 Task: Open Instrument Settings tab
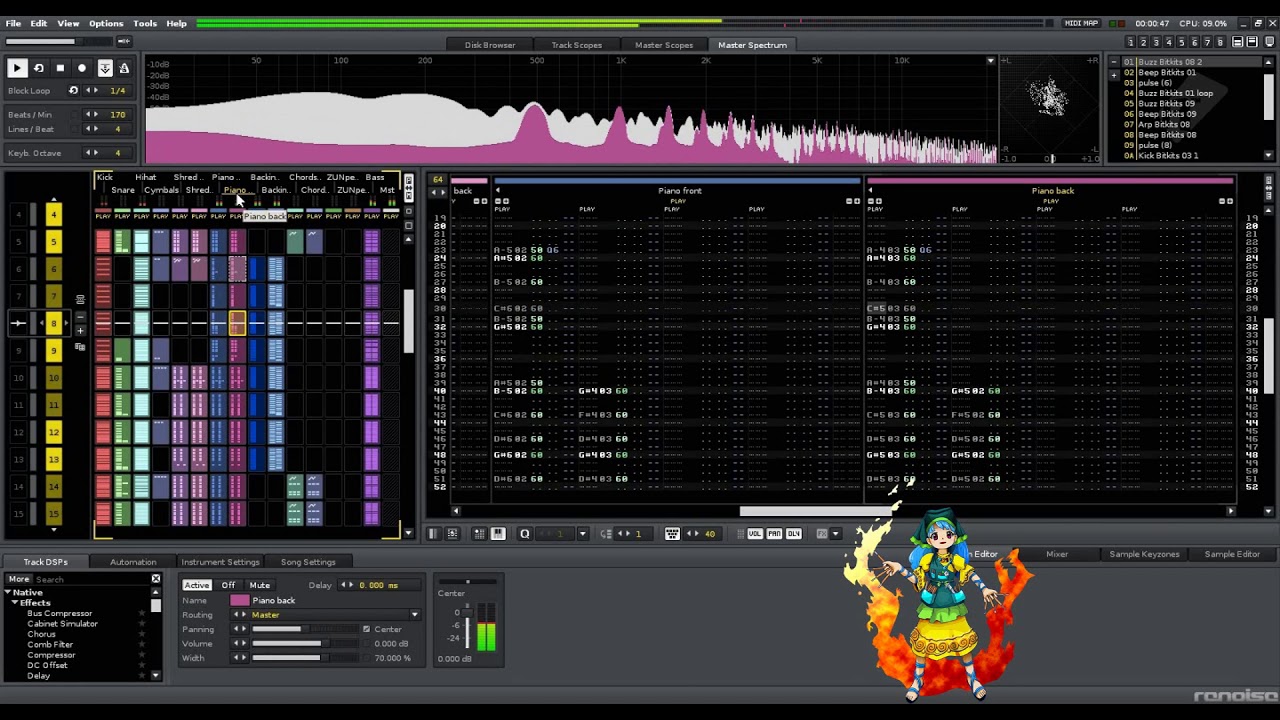(220, 562)
